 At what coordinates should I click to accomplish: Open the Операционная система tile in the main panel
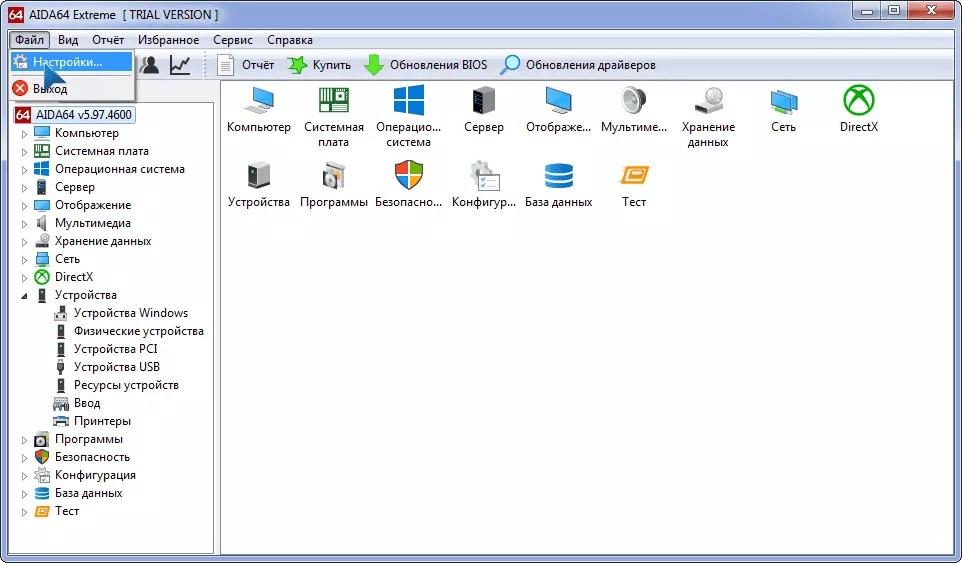tap(409, 117)
